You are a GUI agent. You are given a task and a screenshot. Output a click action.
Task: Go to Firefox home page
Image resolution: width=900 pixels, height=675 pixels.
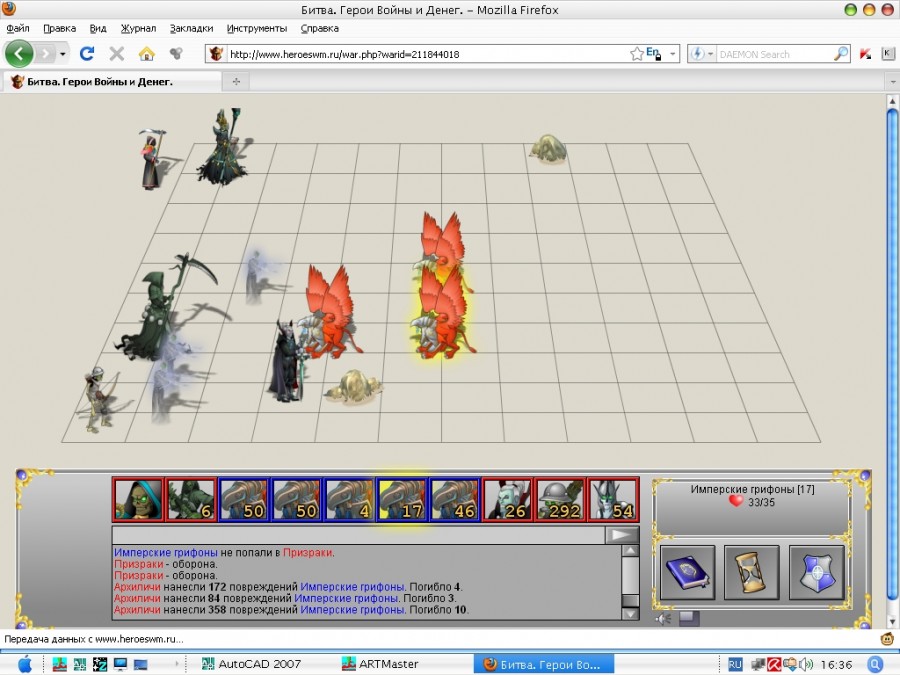[146, 54]
